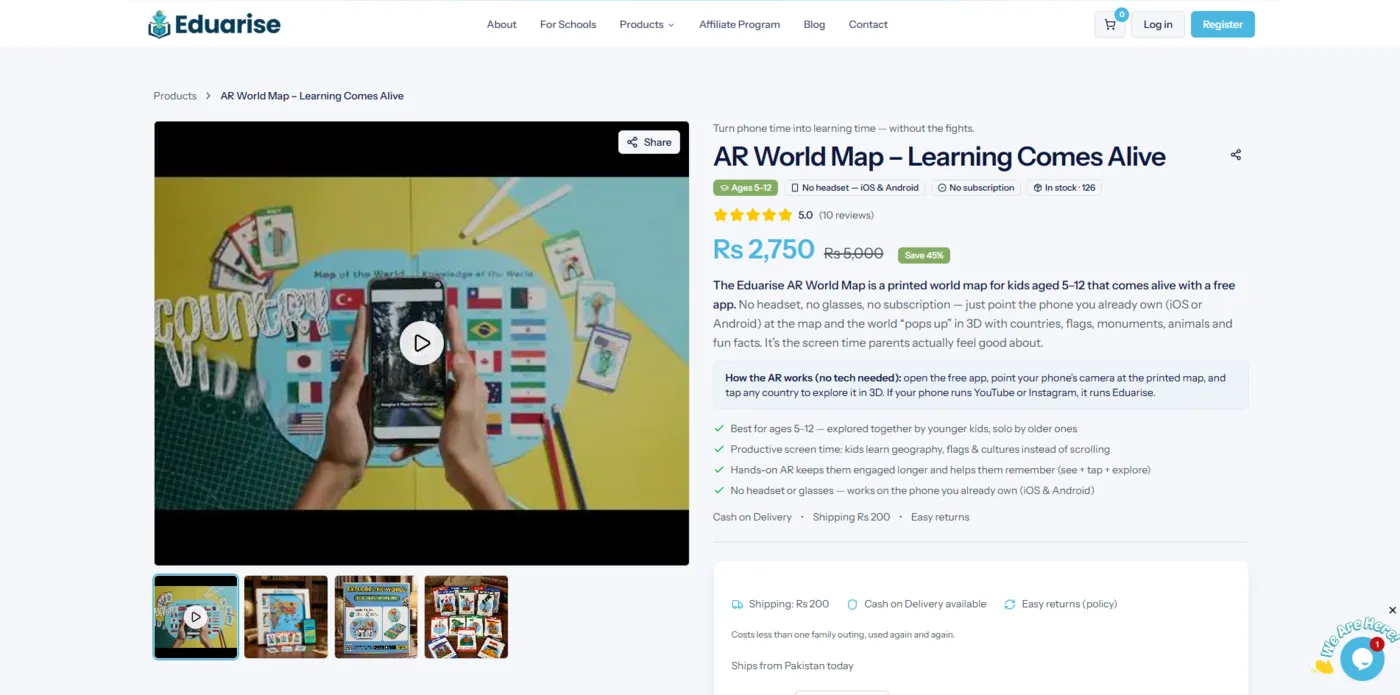Click No headset iOS & Android badge
This screenshot has width=1400, height=695.
click(854, 188)
